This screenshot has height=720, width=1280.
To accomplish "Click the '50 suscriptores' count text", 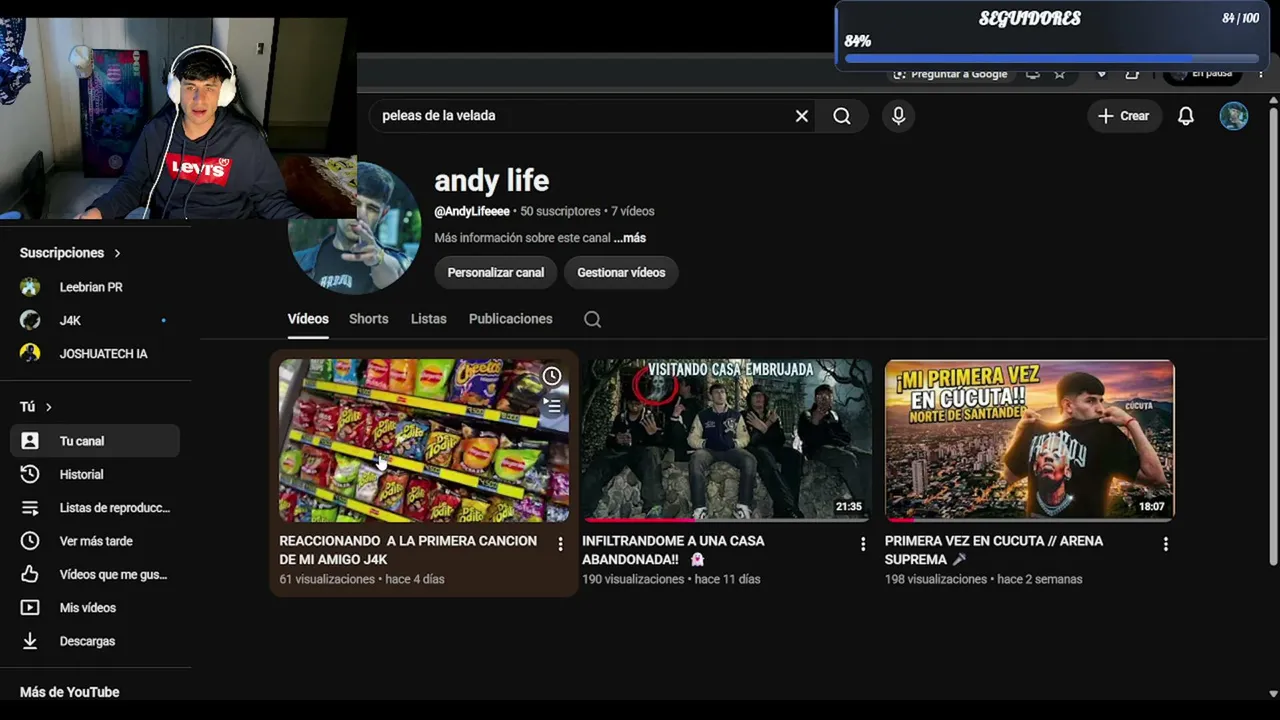I will coord(560,212).
